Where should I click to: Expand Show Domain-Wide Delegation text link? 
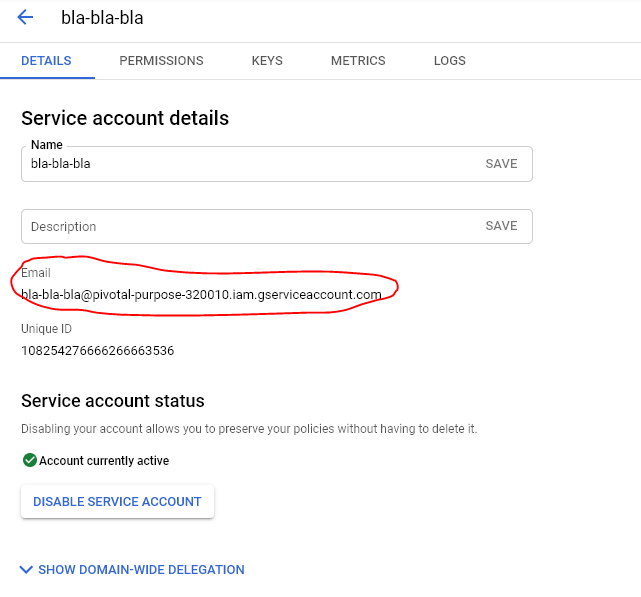tap(141, 570)
